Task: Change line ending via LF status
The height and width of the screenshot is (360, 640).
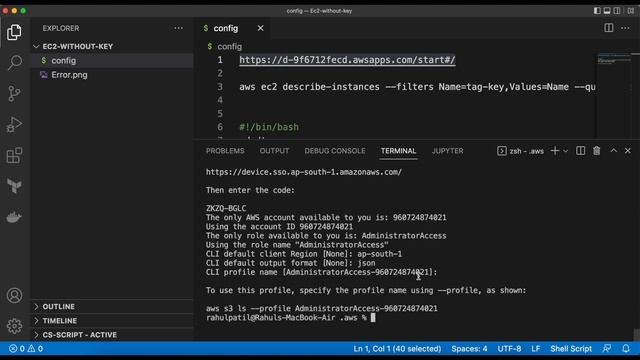Action: pos(536,349)
